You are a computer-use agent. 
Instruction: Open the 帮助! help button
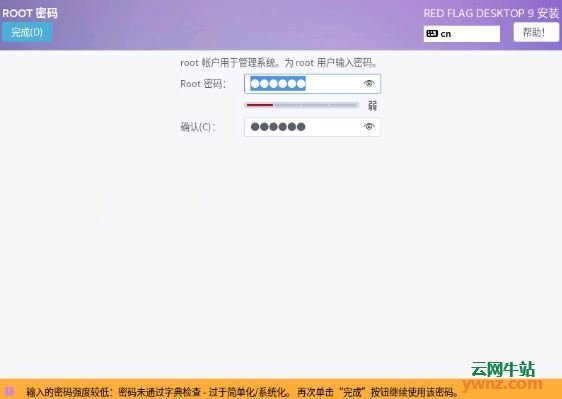click(536, 32)
